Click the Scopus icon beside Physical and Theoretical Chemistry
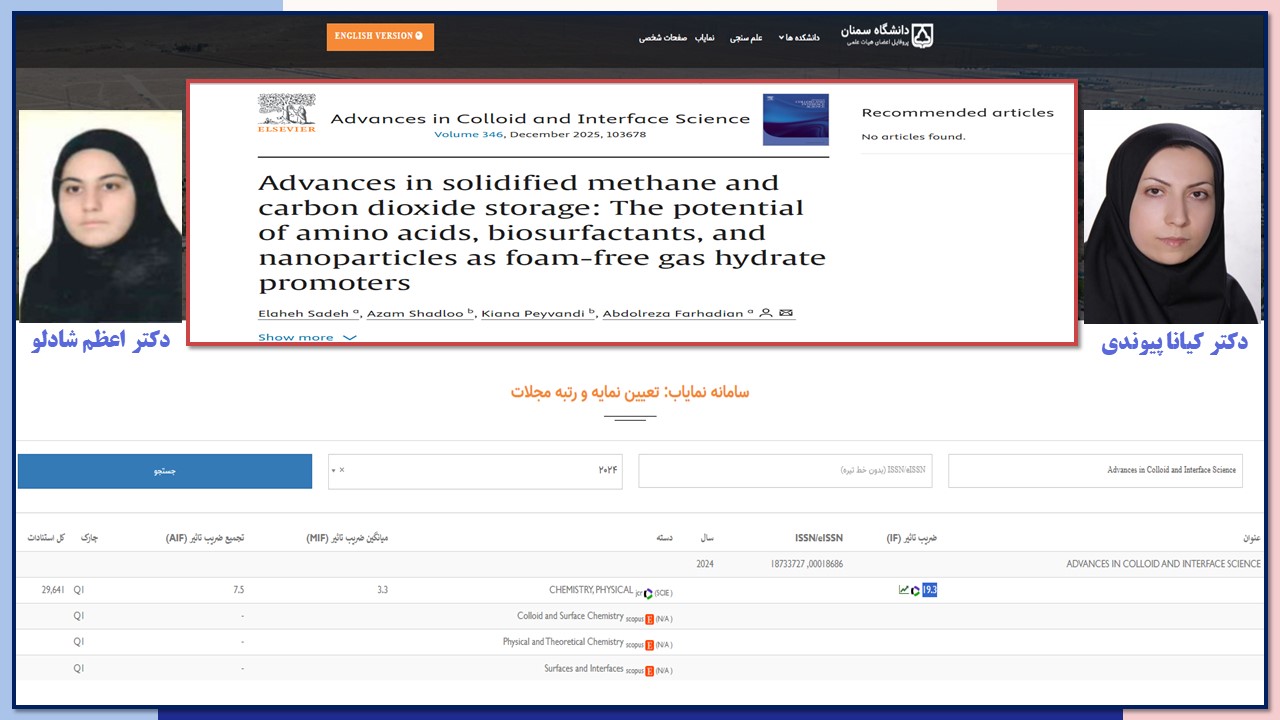This screenshot has height=720, width=1280. (x=649, y=644)
